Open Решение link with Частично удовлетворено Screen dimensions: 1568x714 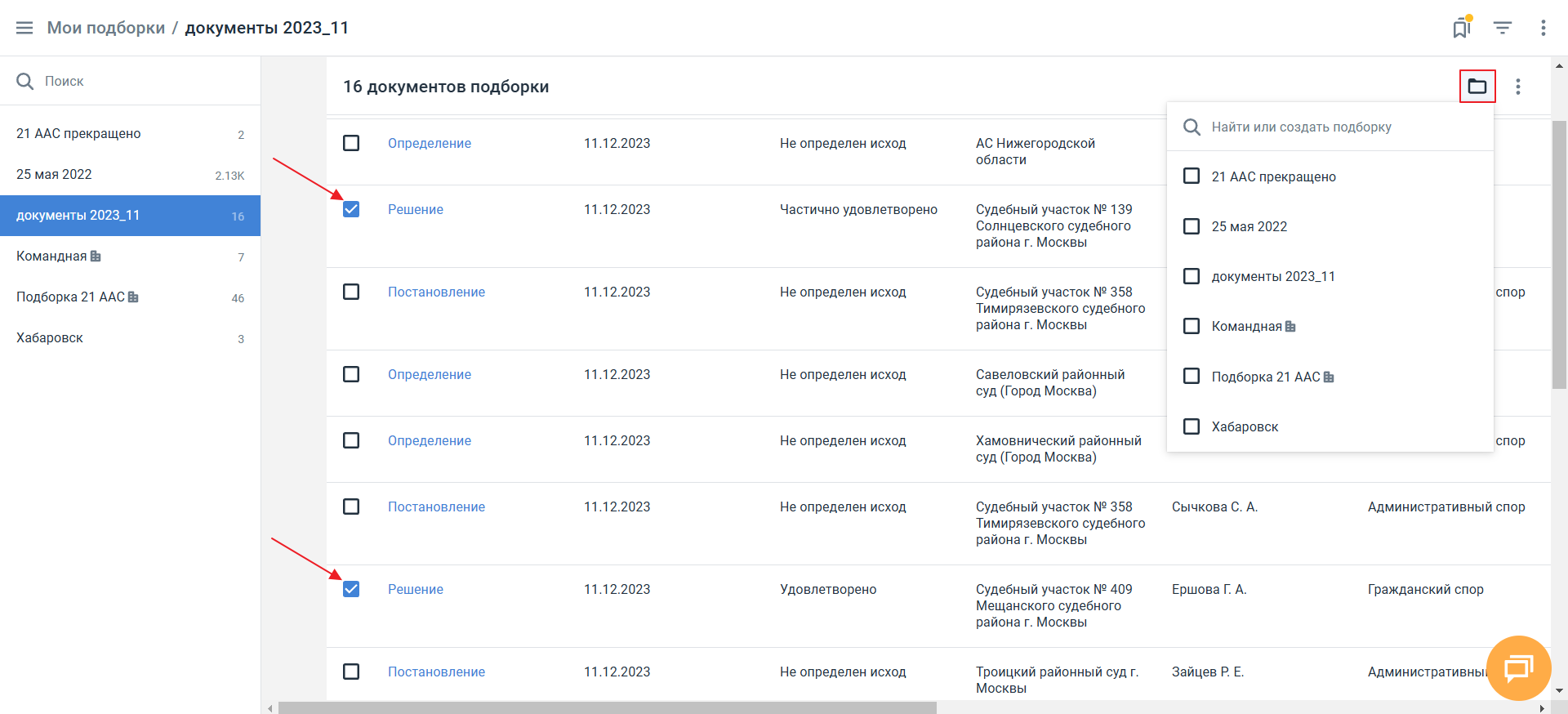416,209
